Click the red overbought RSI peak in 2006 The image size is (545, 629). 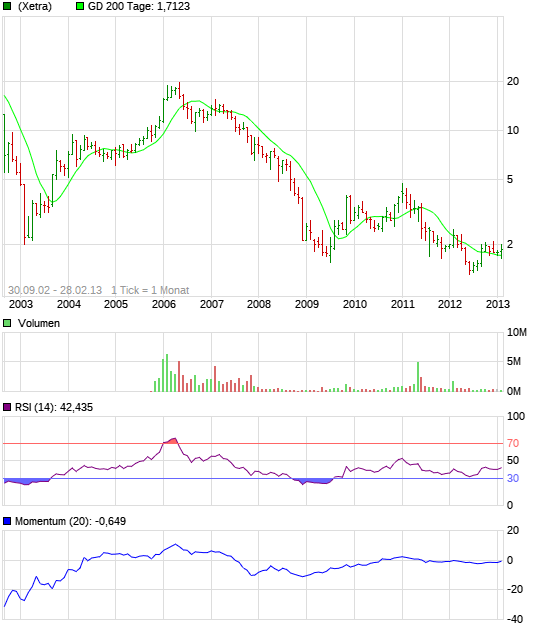172,440
